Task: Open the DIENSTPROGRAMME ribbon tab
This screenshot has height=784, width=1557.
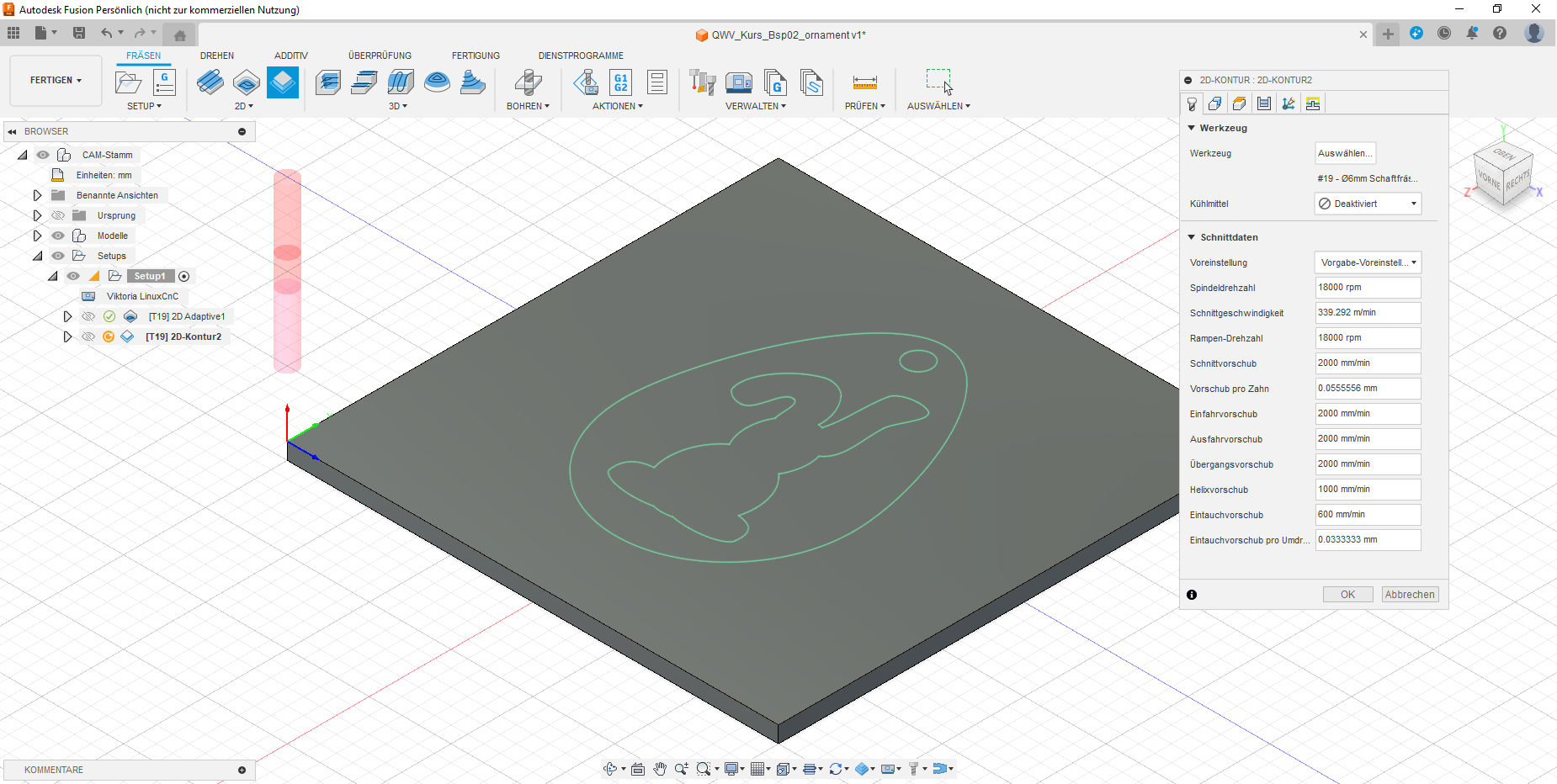Action: [581, 56]
